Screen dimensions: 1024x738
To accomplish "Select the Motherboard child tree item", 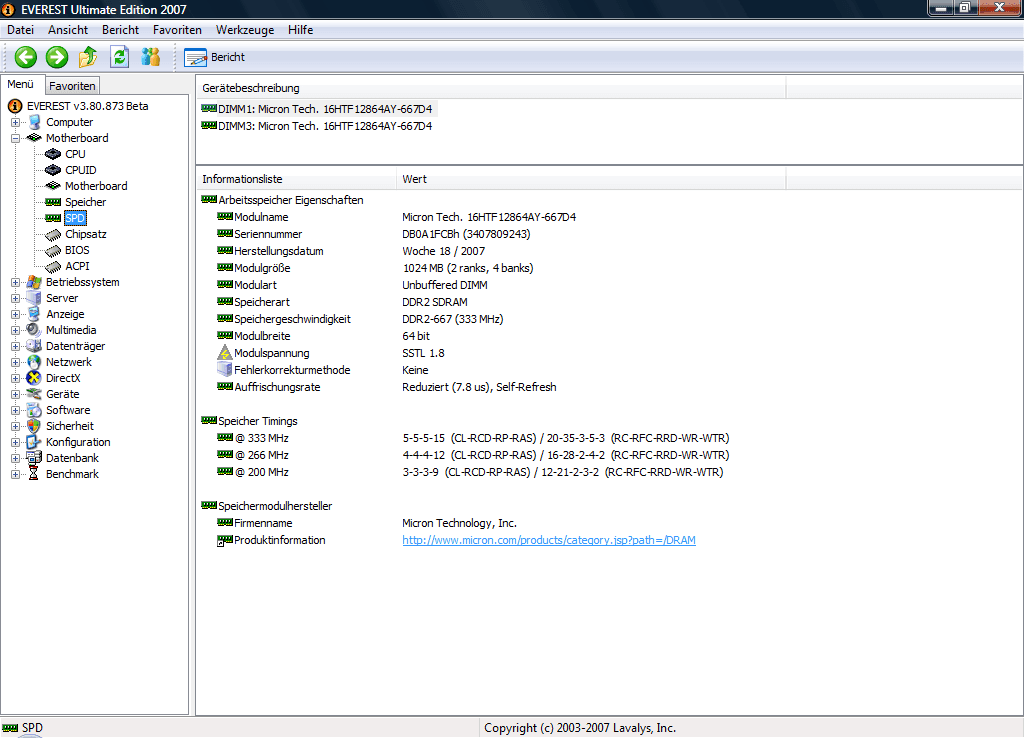I will (96, 186).
